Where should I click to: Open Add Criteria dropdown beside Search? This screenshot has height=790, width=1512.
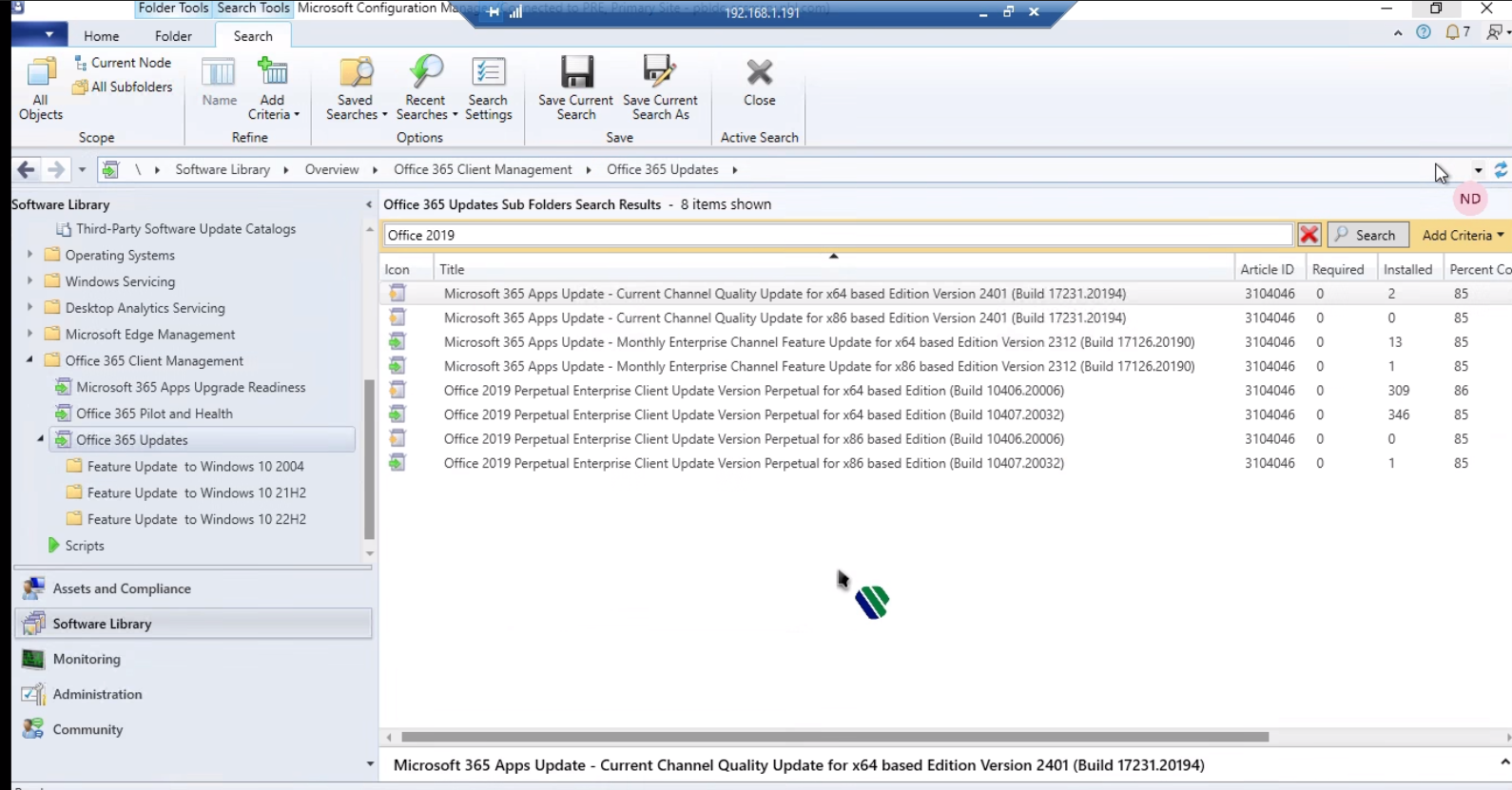click(1463, 235)
